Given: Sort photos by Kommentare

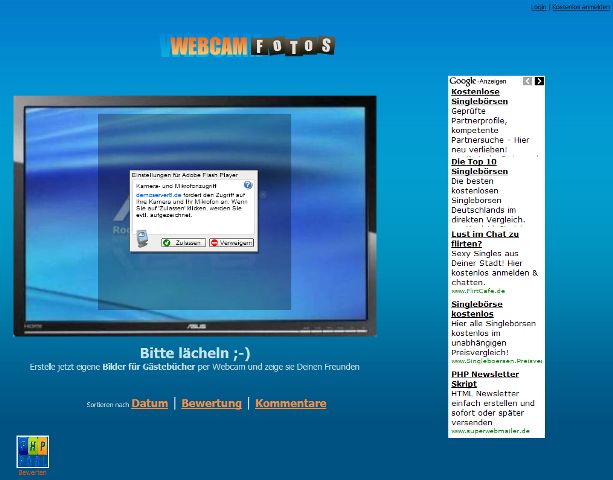Looking at the screenshot, I should 290,404.
